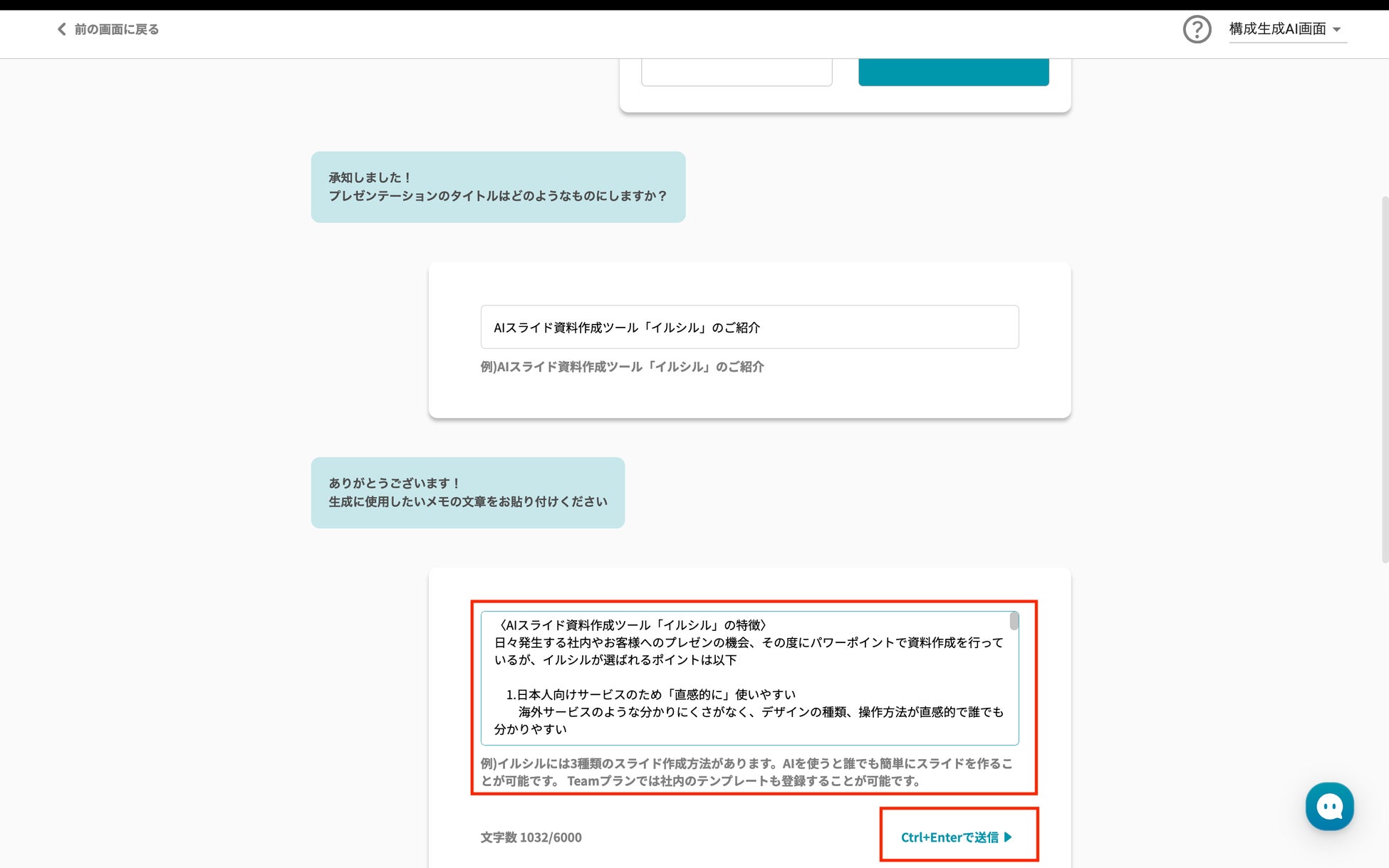Click the example text below title field
Viewport: 1389px width, 868px height.
622,367
